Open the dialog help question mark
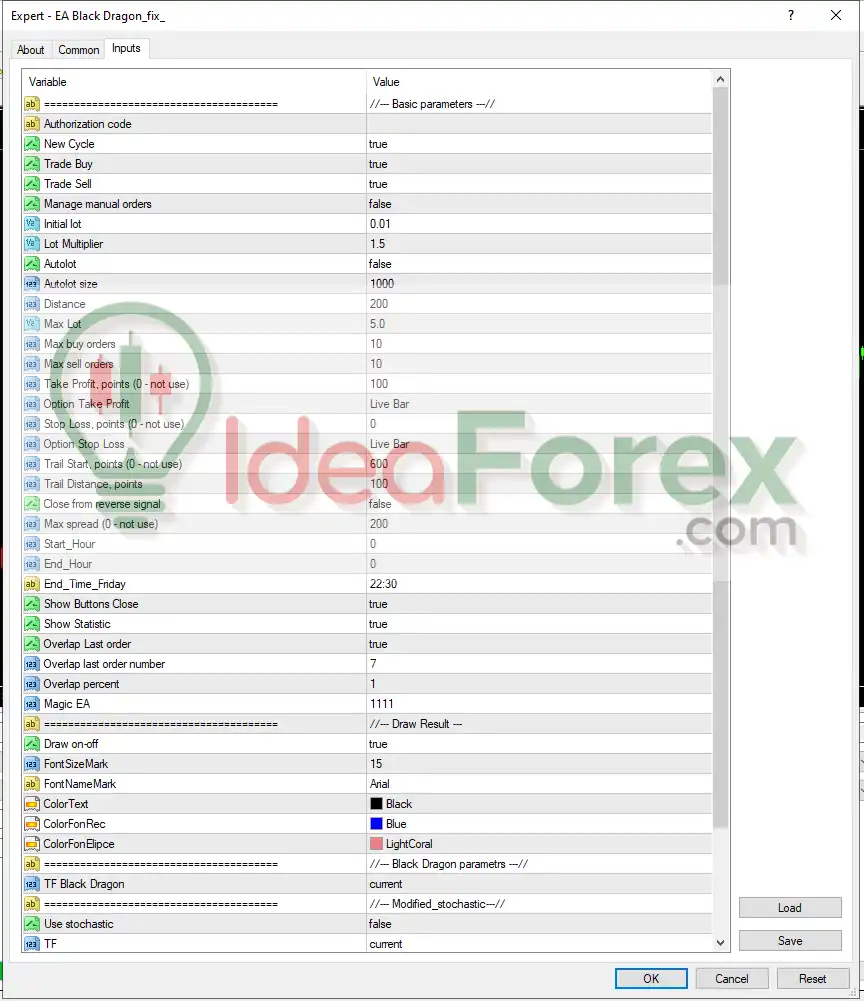 point(791,15)
